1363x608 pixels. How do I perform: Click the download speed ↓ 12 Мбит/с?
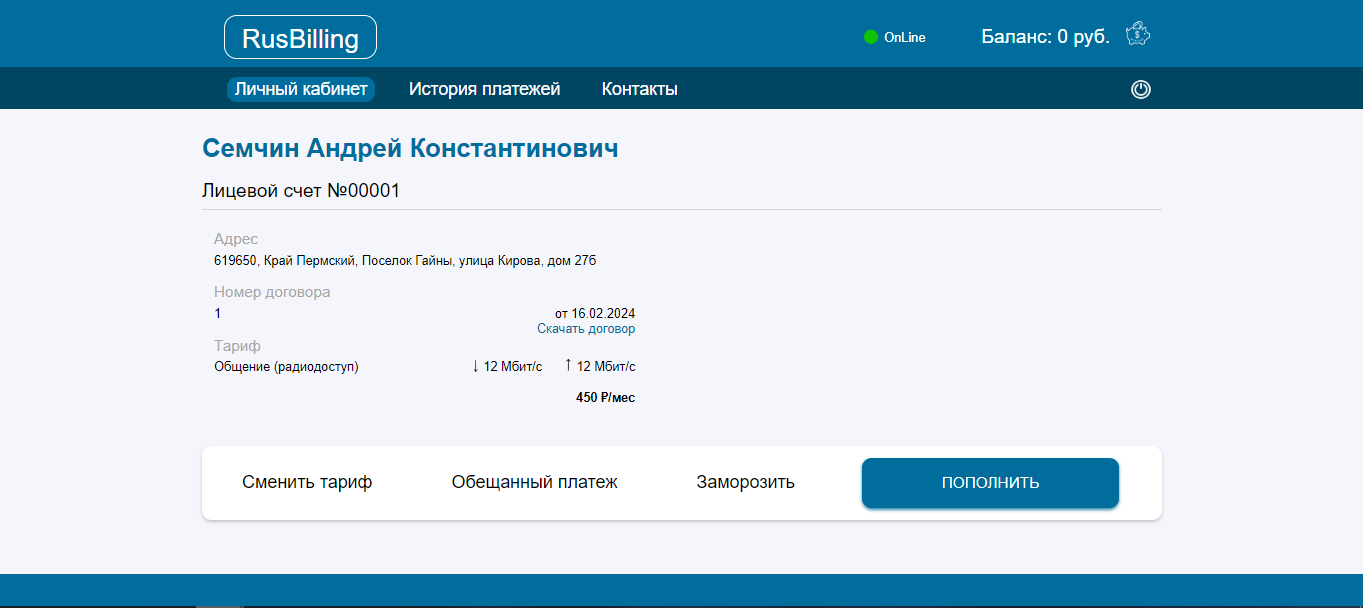pyautogui.click(x=507, y=367)
